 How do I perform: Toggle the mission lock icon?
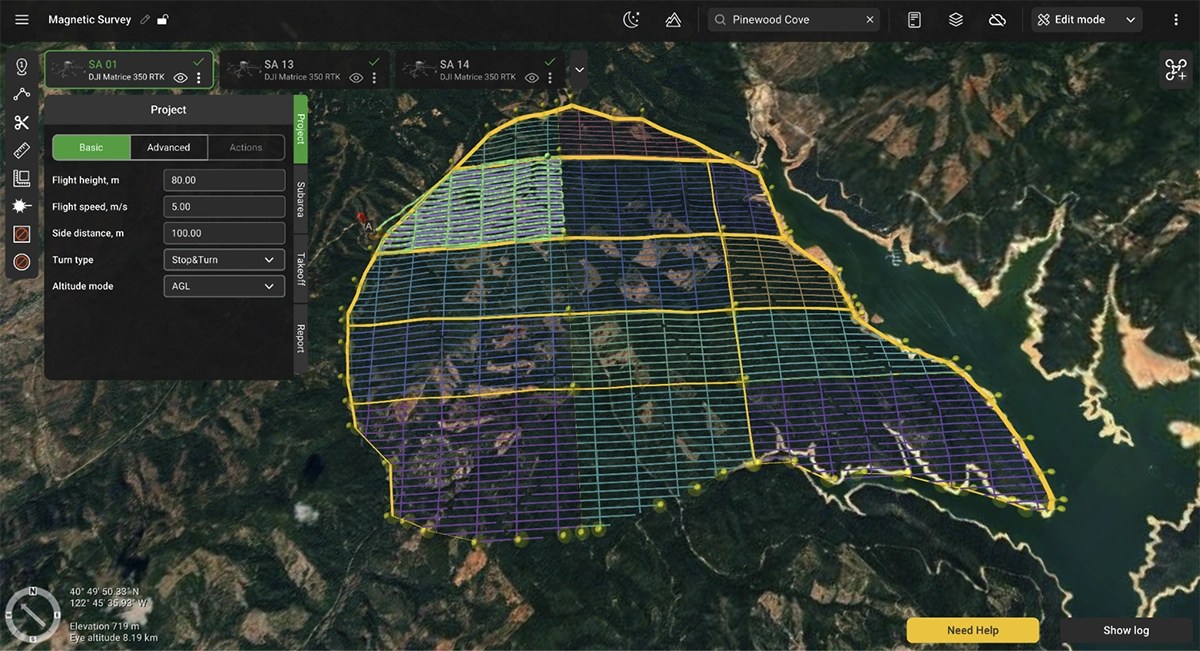coord(163,19)
